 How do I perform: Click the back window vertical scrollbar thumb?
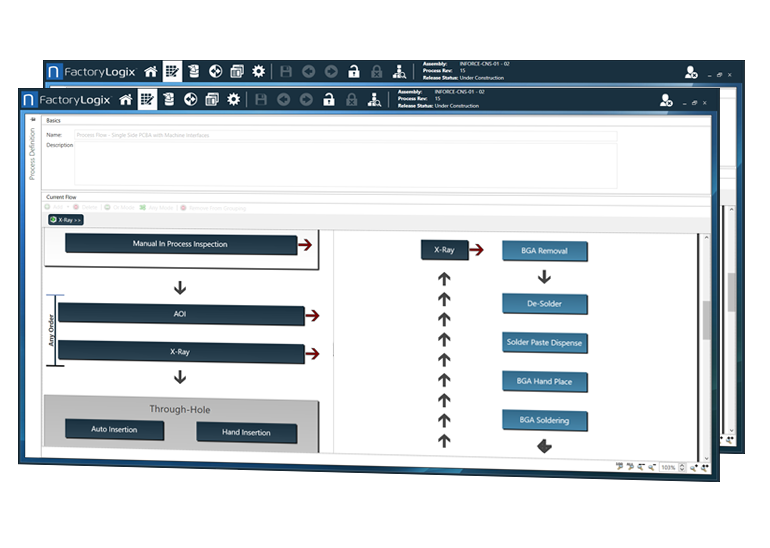[x=731, y=292]
